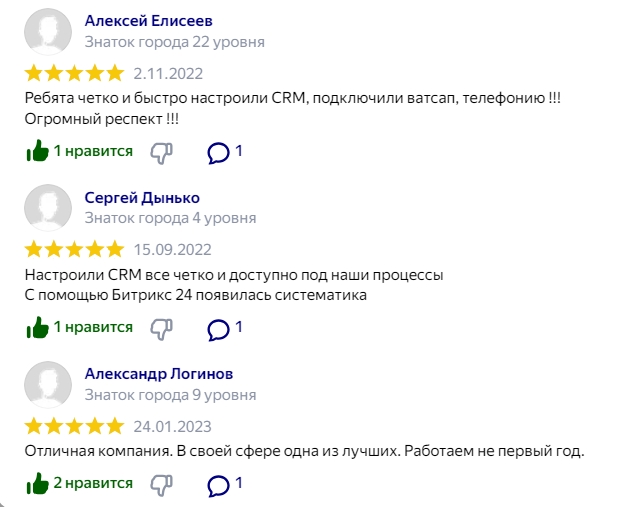Like Алексей Елисеев's review with thumbs up
This screenshot has width=627, height=507.
(x=38, y=151)
